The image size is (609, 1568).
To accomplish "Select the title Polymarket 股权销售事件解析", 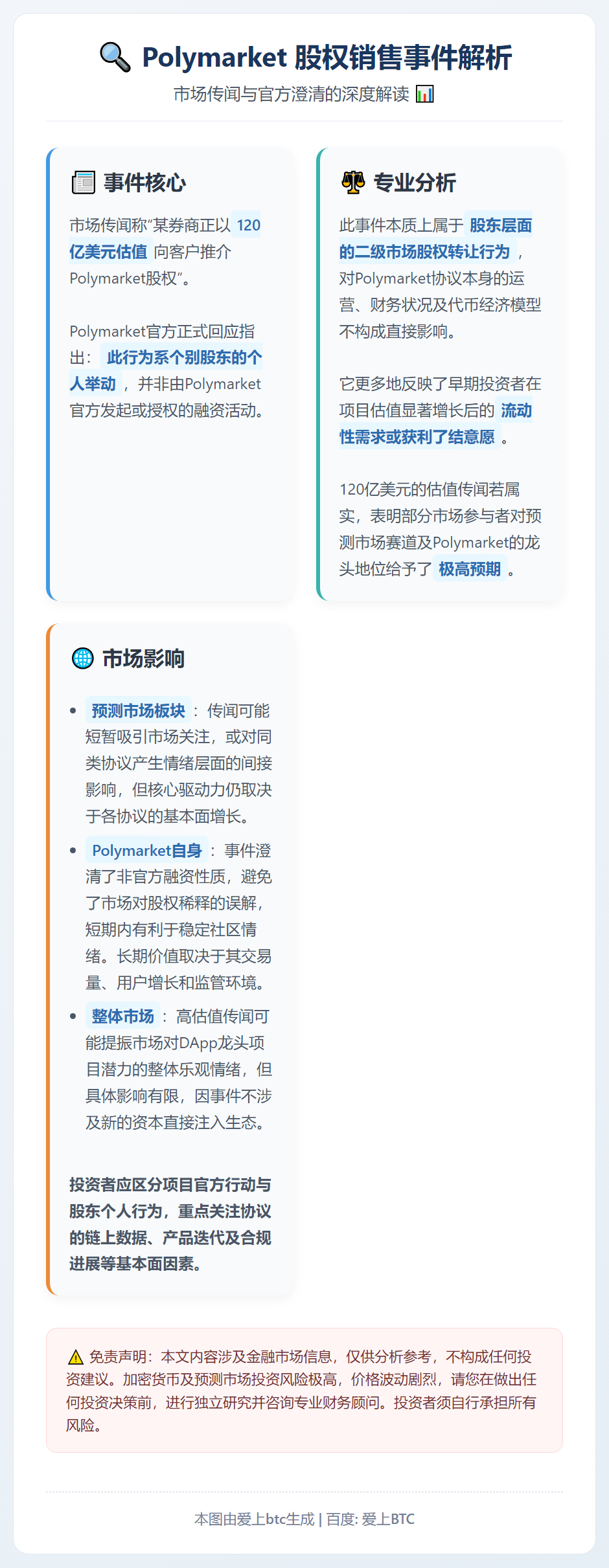I will (327, 57).
